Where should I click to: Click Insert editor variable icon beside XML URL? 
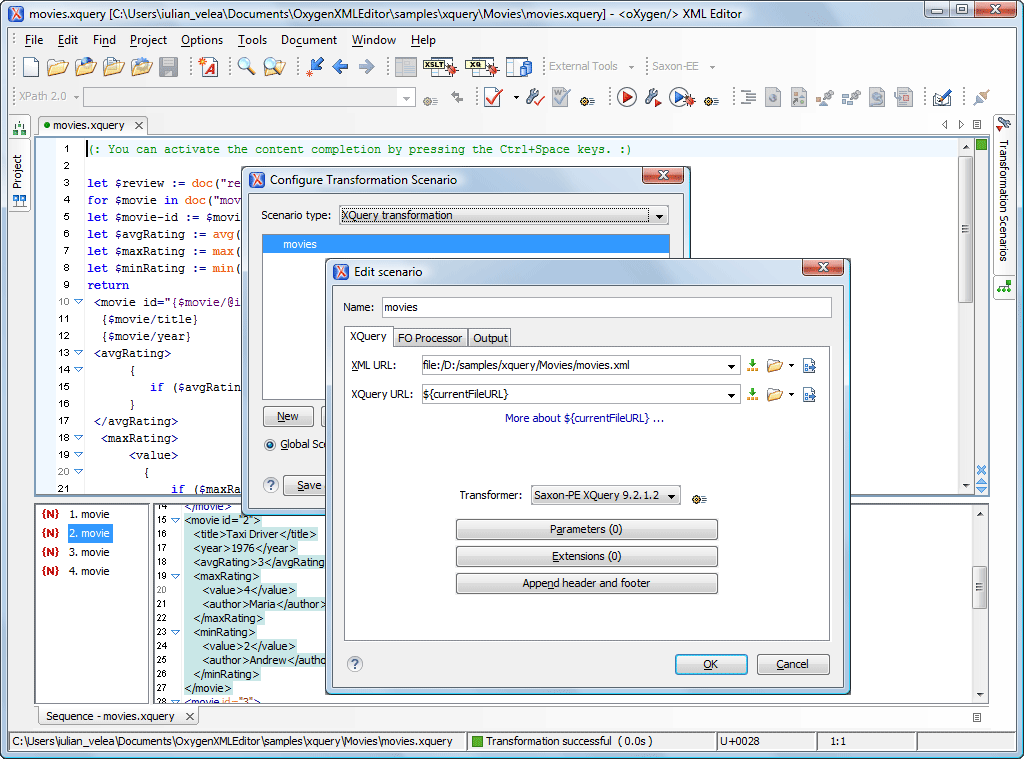point(752,366)
